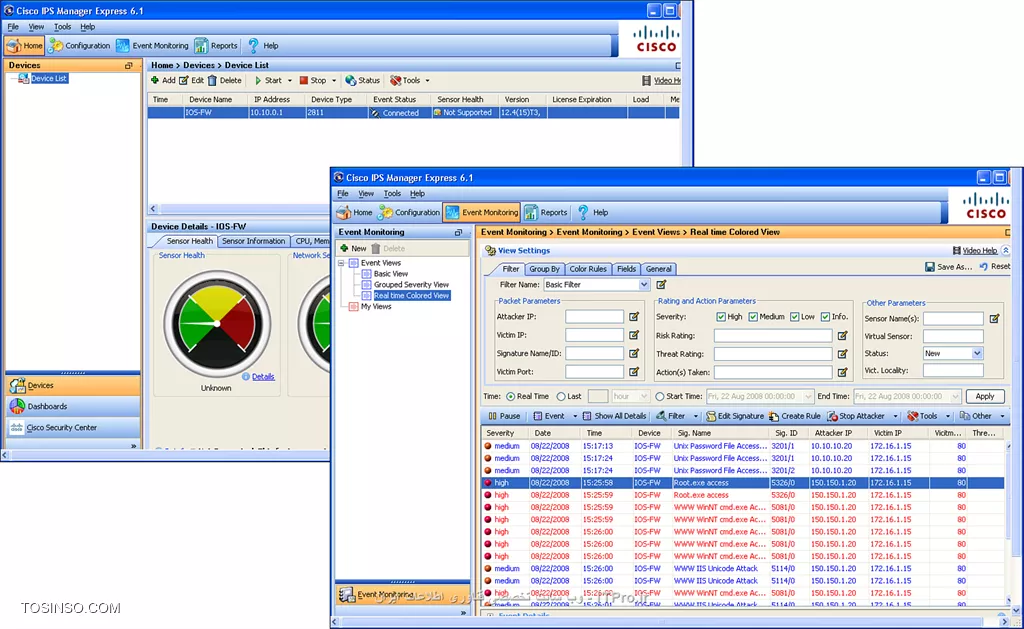Click the edit icon beside Signature Name/ID
Viewport: 1024px width, 629px height.
click(x=633, y=353)
